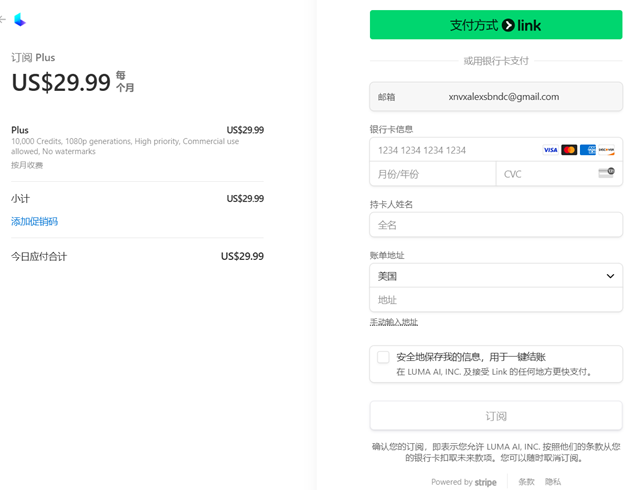Viewport: 640px width, 490px height.
Task: Click the Luma logo icon
Action: [19, 20]
